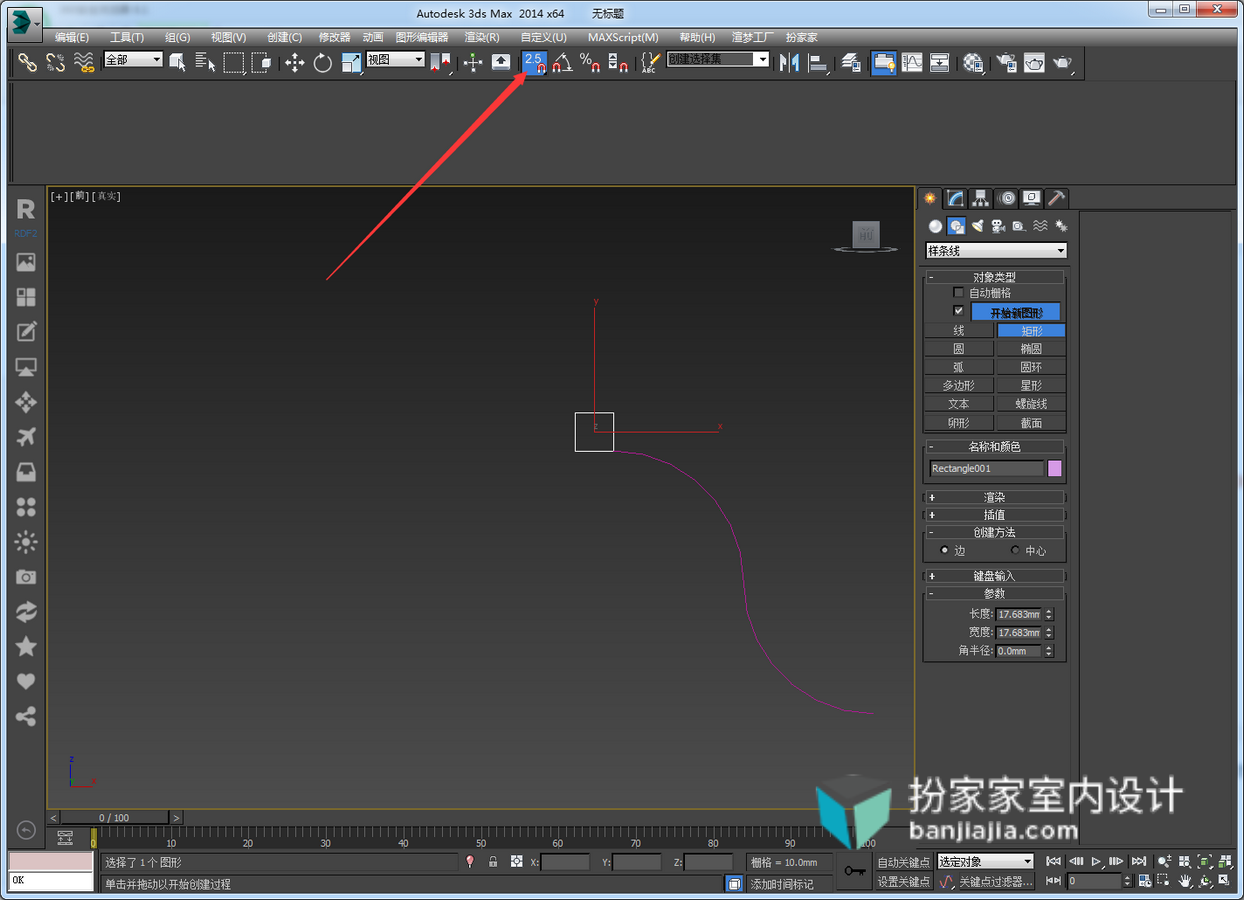Choose the Select and Move tool

click(295, 62)
